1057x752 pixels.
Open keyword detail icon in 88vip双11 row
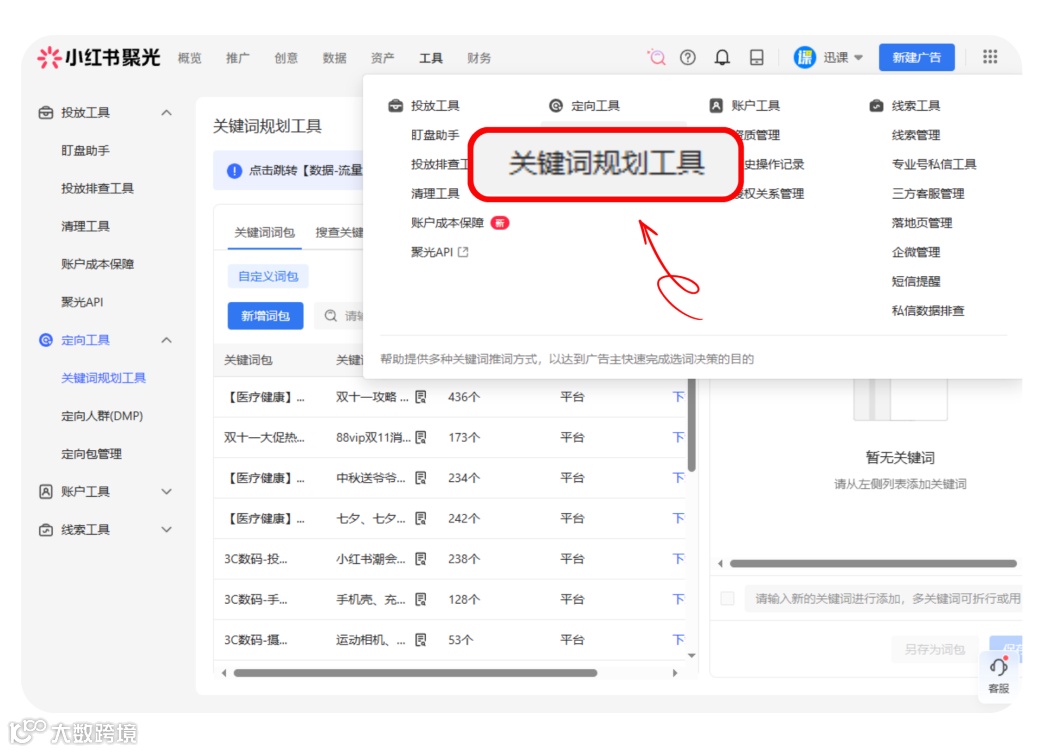pyautogui.click(x=421, y=437)
